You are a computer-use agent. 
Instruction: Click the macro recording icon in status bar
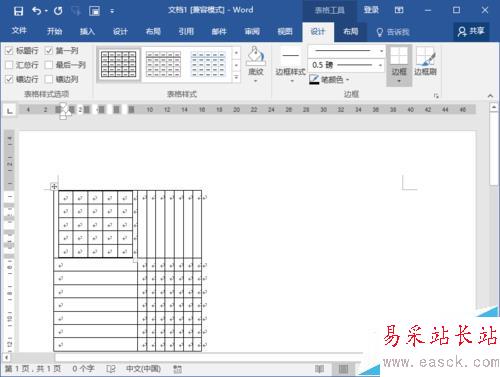(178, 369)
